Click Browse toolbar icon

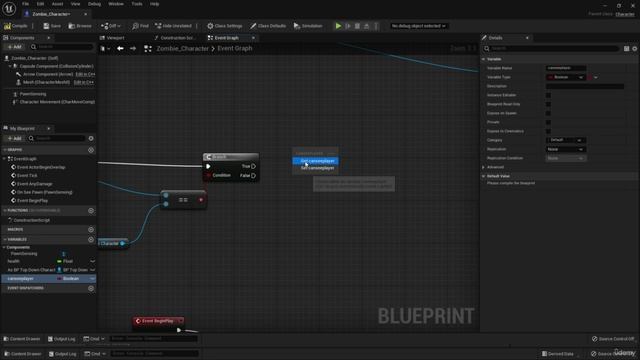(x=71, y=26)
